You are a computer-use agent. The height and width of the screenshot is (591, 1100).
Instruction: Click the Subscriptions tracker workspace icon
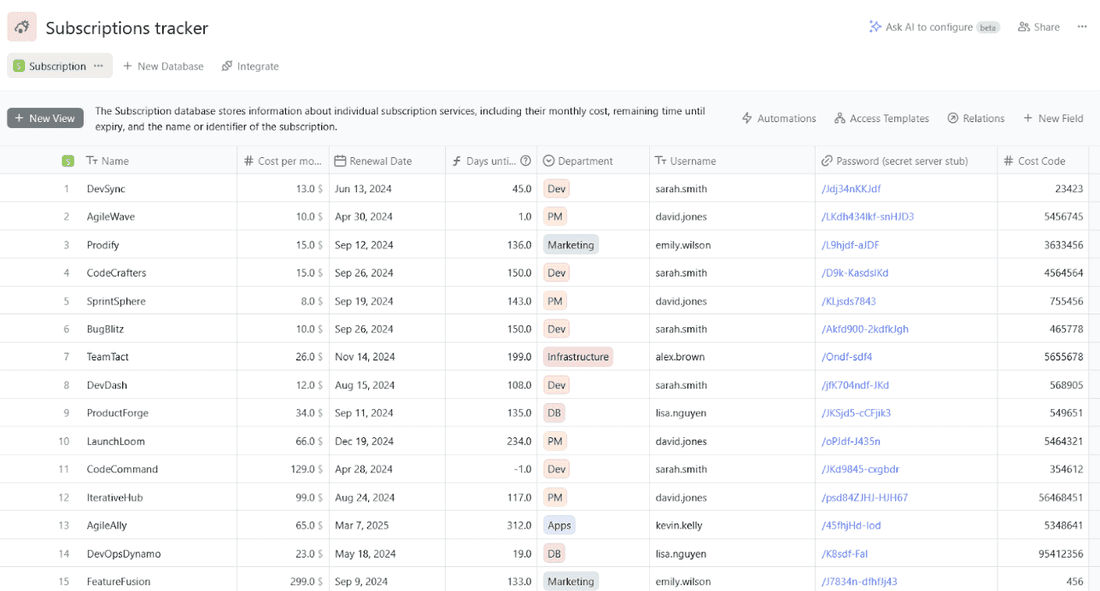point(22,28)
